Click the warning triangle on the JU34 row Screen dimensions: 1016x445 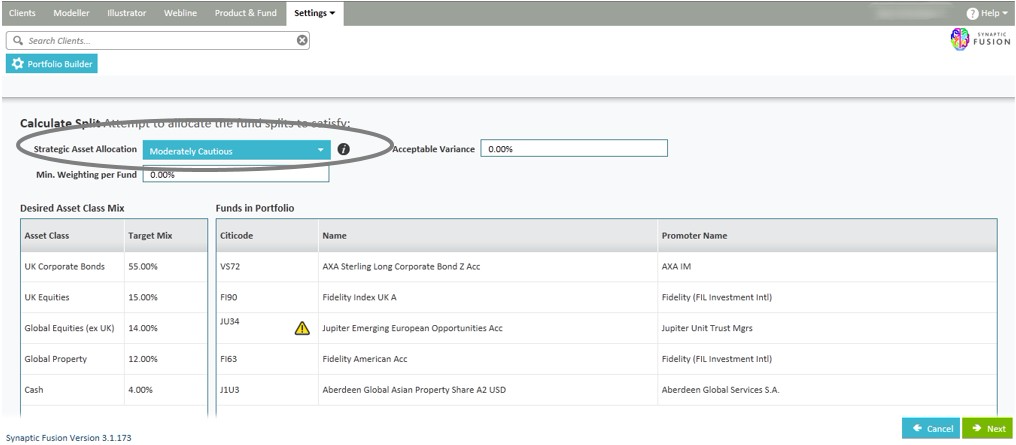pos(302,328)
